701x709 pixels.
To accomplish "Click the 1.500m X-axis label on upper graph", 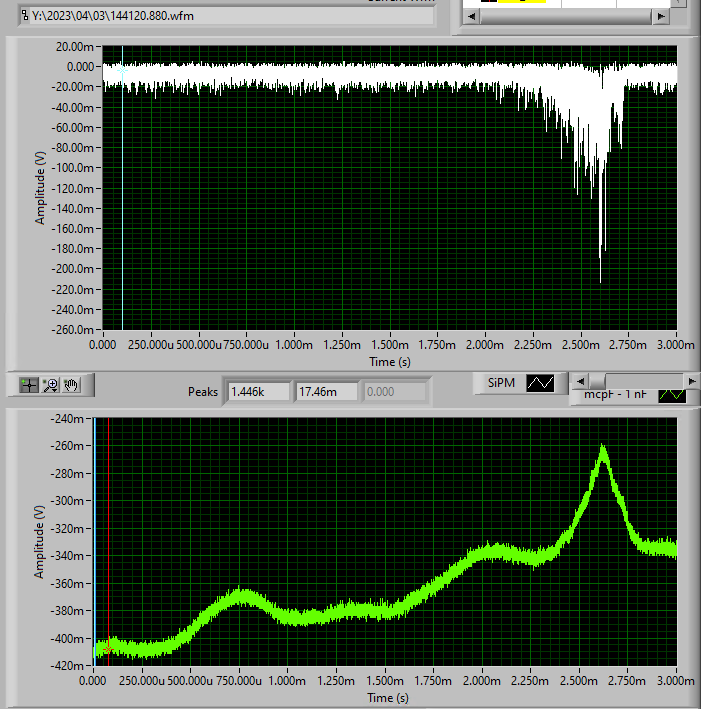I will pos(389,345).
